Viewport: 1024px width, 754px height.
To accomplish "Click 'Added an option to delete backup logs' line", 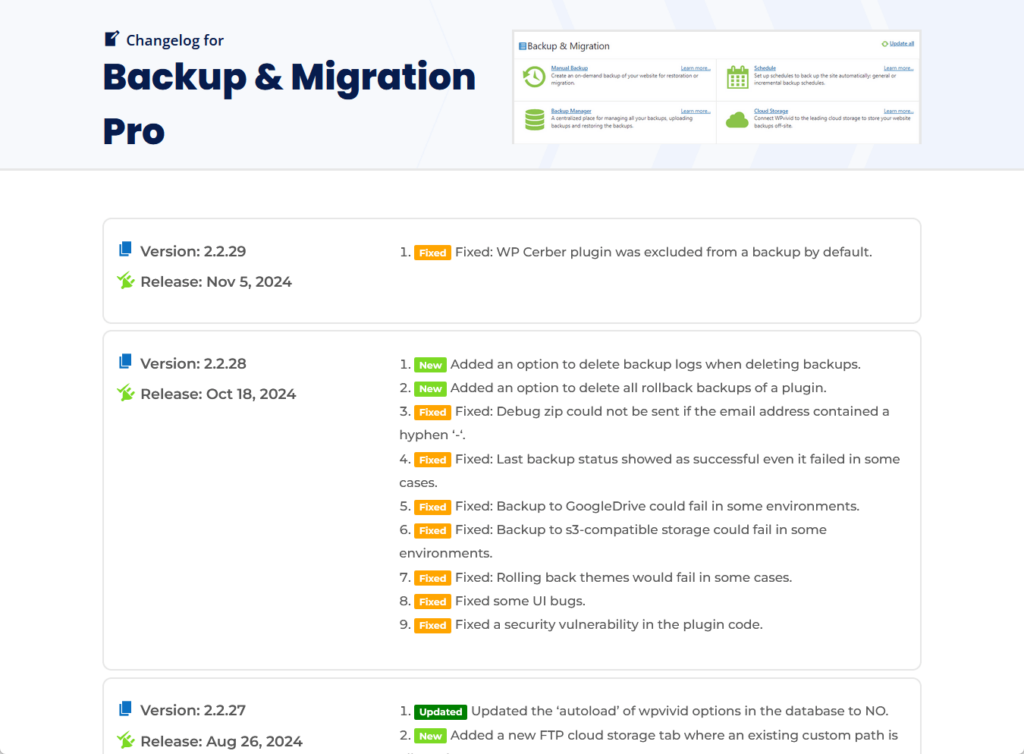I will [x=655, y=364].
